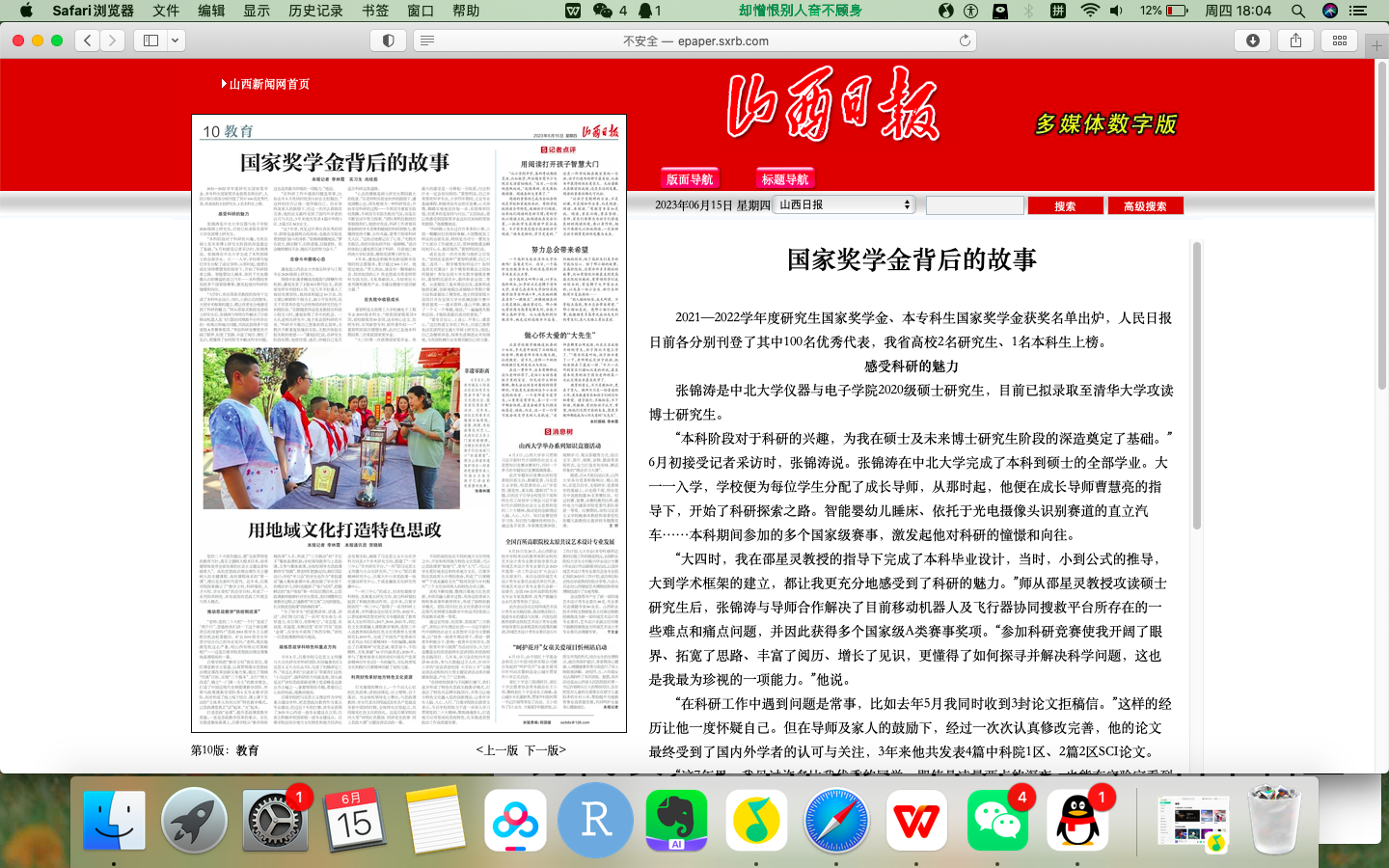
Task: Toggle the Safari sidebar button
Action: (x=151, y=41)
